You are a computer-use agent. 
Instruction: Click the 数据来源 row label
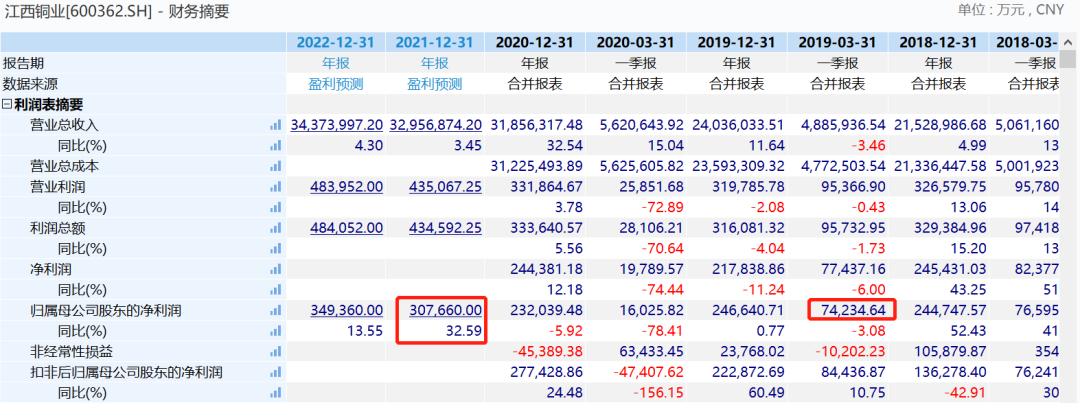[x=30, y=84]
